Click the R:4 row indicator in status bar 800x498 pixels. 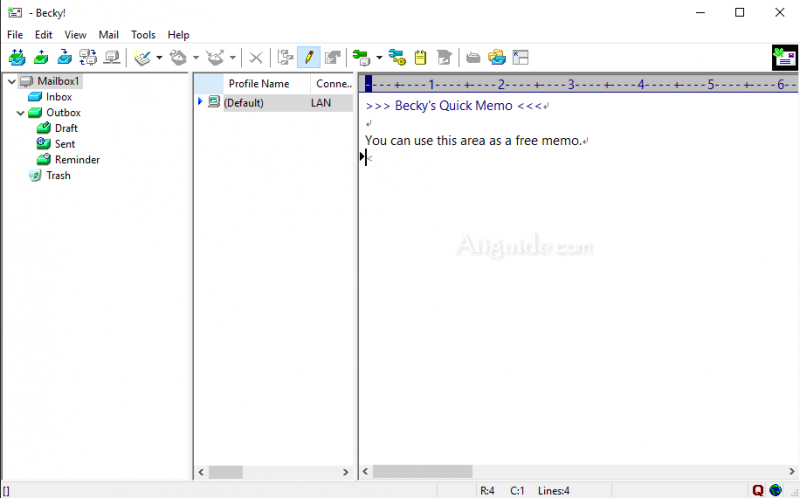click(487, 491)
